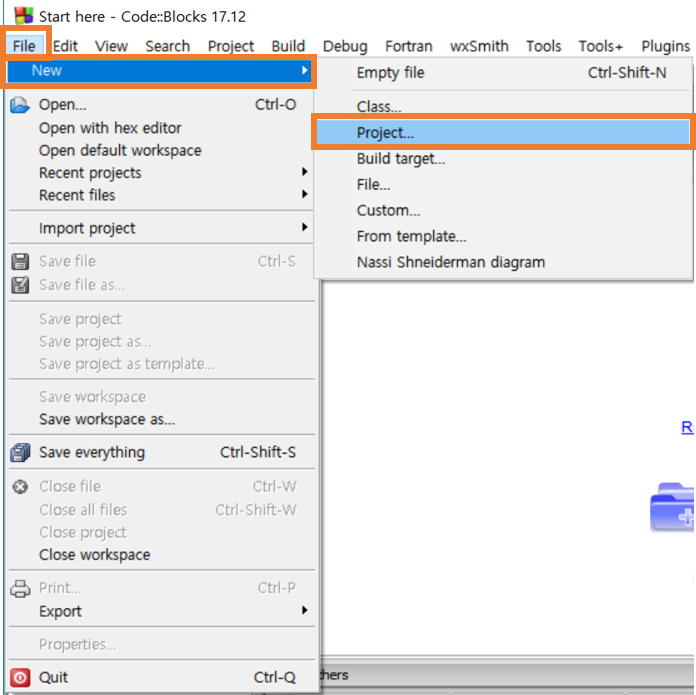Image resolution: width=696 pixels, height=695 pixels.
Task: Open the Fortran menu
Action: [408, 46]
